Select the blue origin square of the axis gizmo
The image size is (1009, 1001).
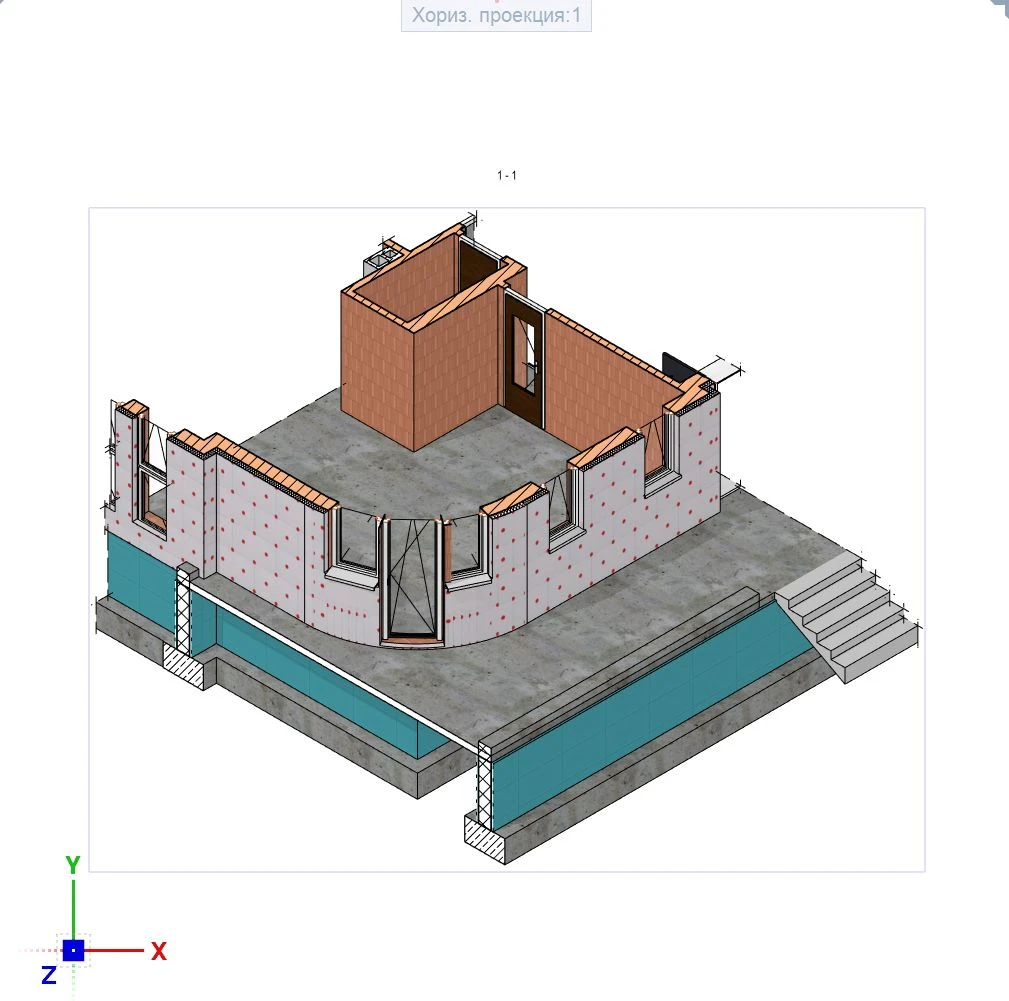(73, 950)
